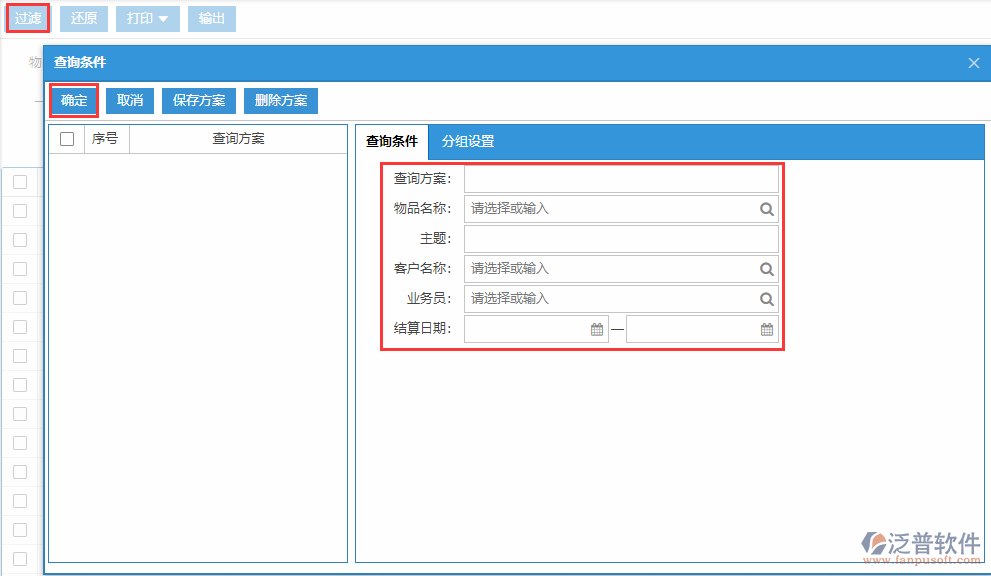Click the 确定 confirm button
991x576 pixels.
pos(73,100)
